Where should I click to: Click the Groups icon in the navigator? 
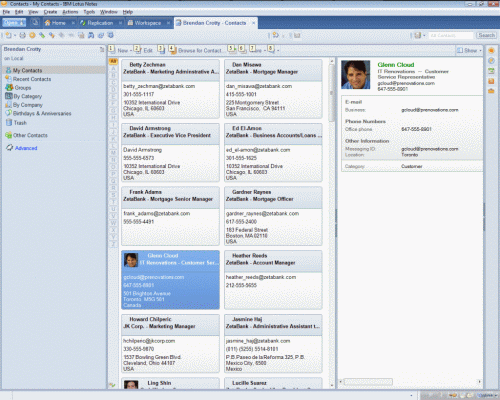click(x=9, y=88)
